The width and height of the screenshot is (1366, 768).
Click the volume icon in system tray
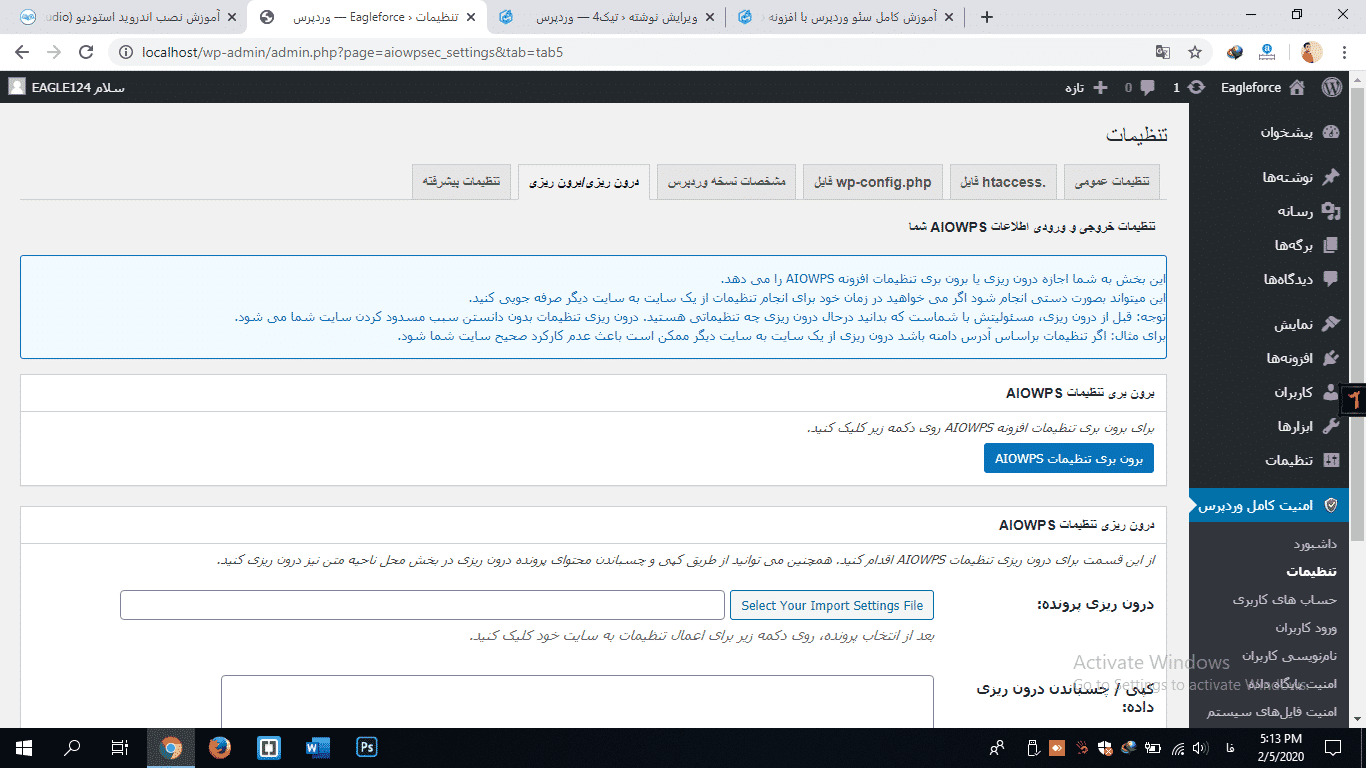pos(1199,747)
